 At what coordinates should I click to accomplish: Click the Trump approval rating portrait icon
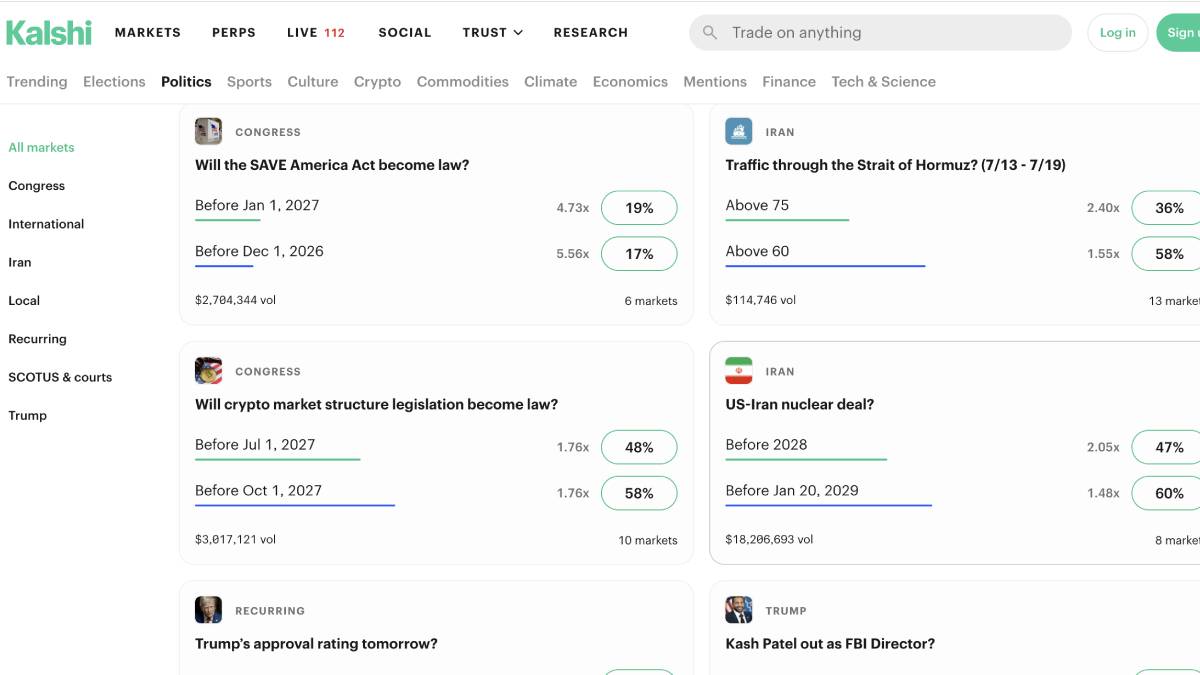click(x=208, y=610)
